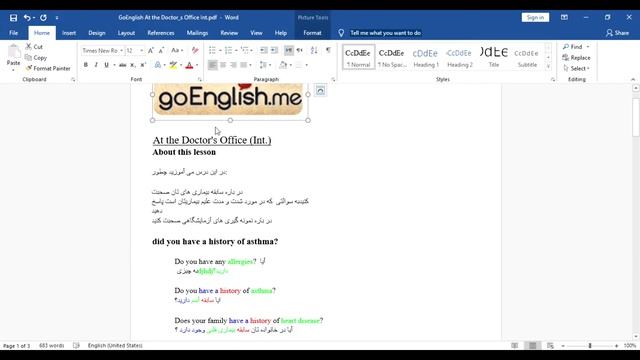Switch to the Layout tab
640x360 pixels.
click(x=126, y=33)
